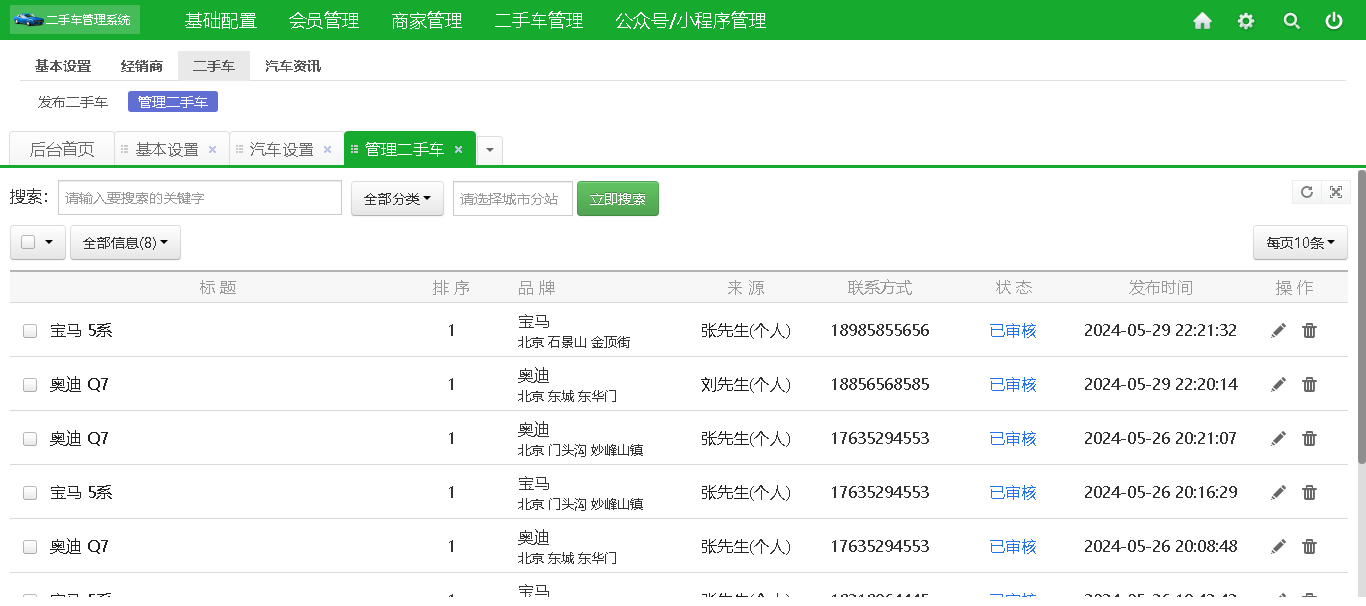Screen dimensions: 1366x606
Task: Click the logout power icon
Action: (x=1334, y=19)
